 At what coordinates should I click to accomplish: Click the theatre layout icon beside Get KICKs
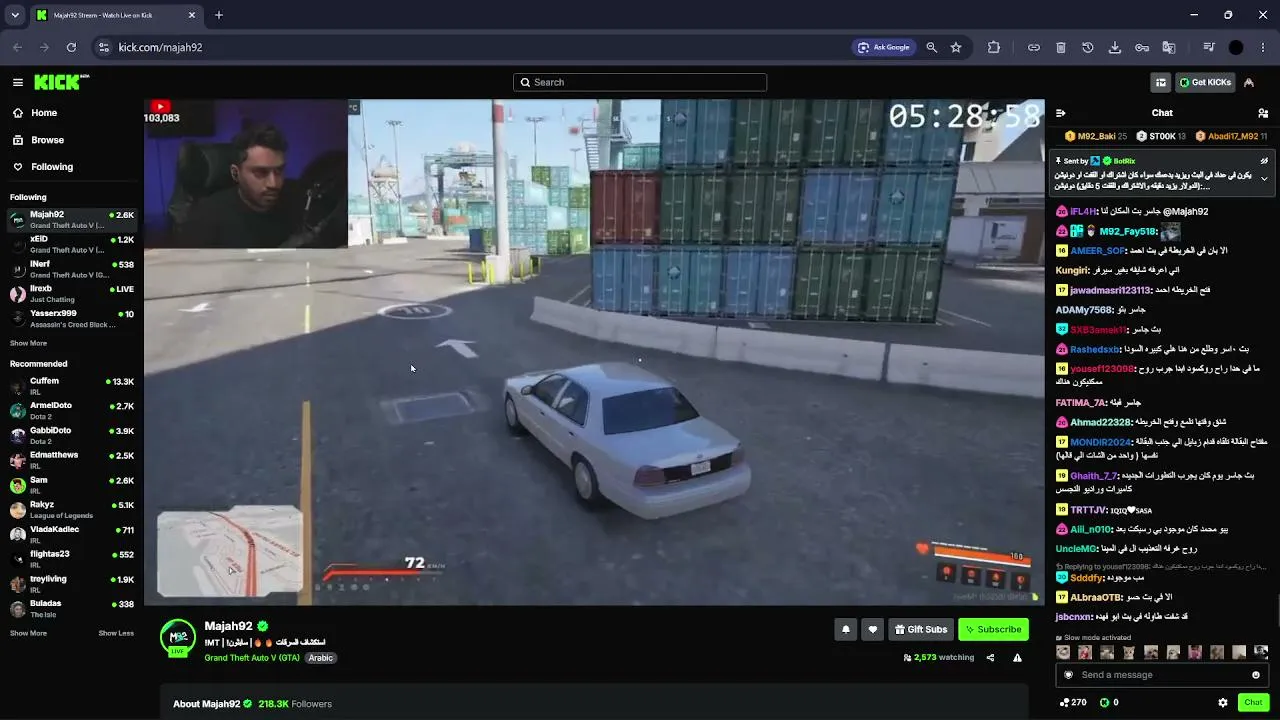1160,83
